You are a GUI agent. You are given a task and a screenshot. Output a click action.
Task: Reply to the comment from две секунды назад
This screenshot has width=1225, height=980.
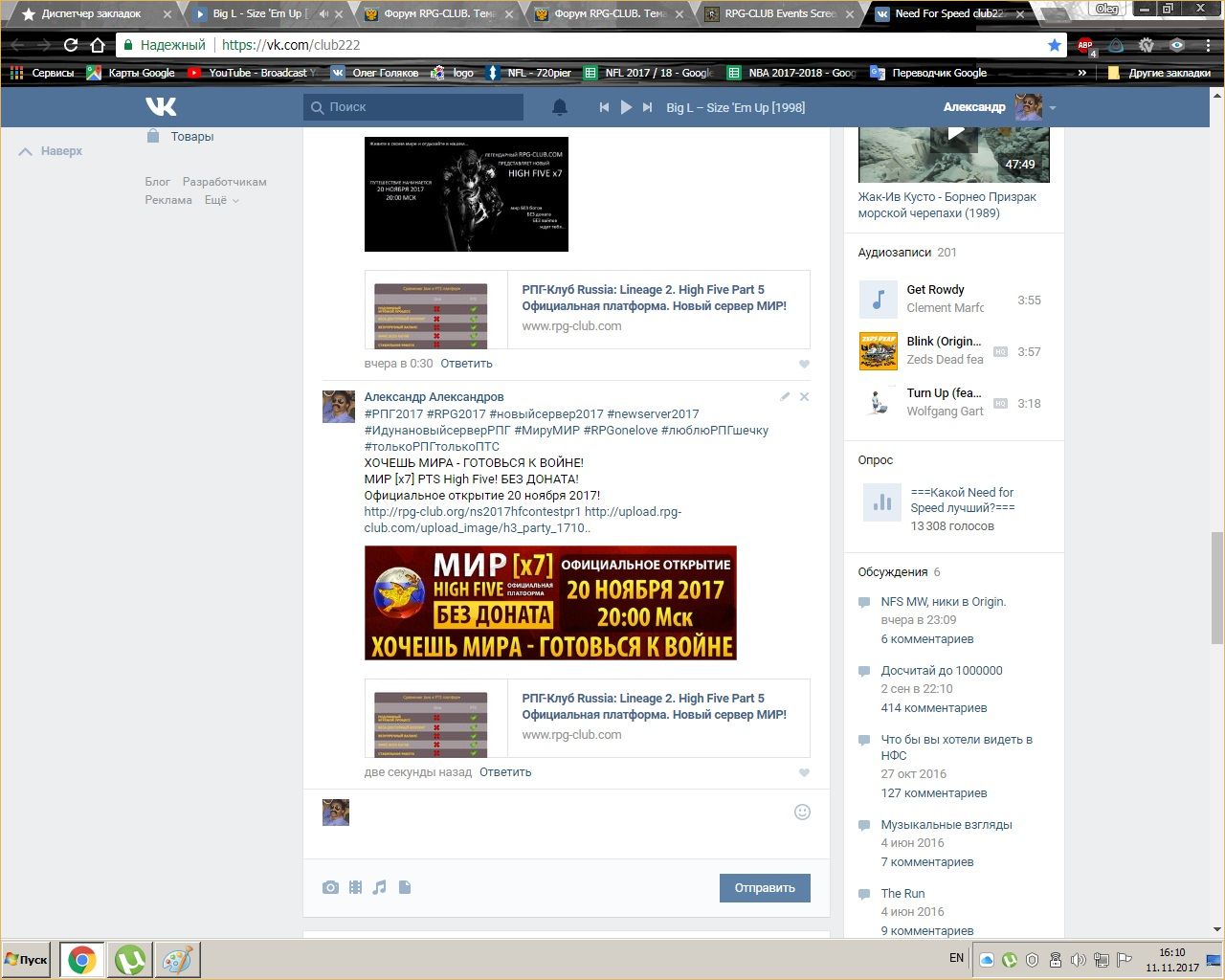pos(505,772)
